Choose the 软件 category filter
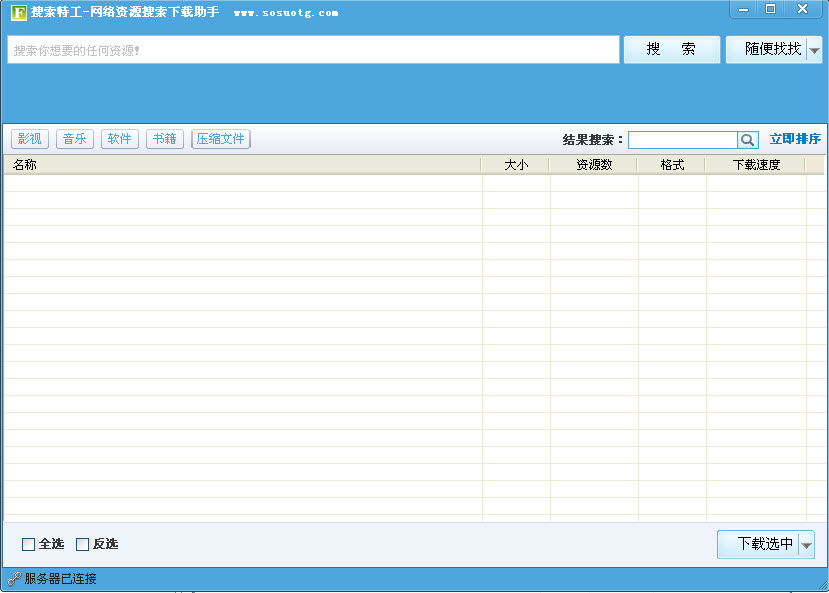 pyautogui.click(x=120, y=139)
